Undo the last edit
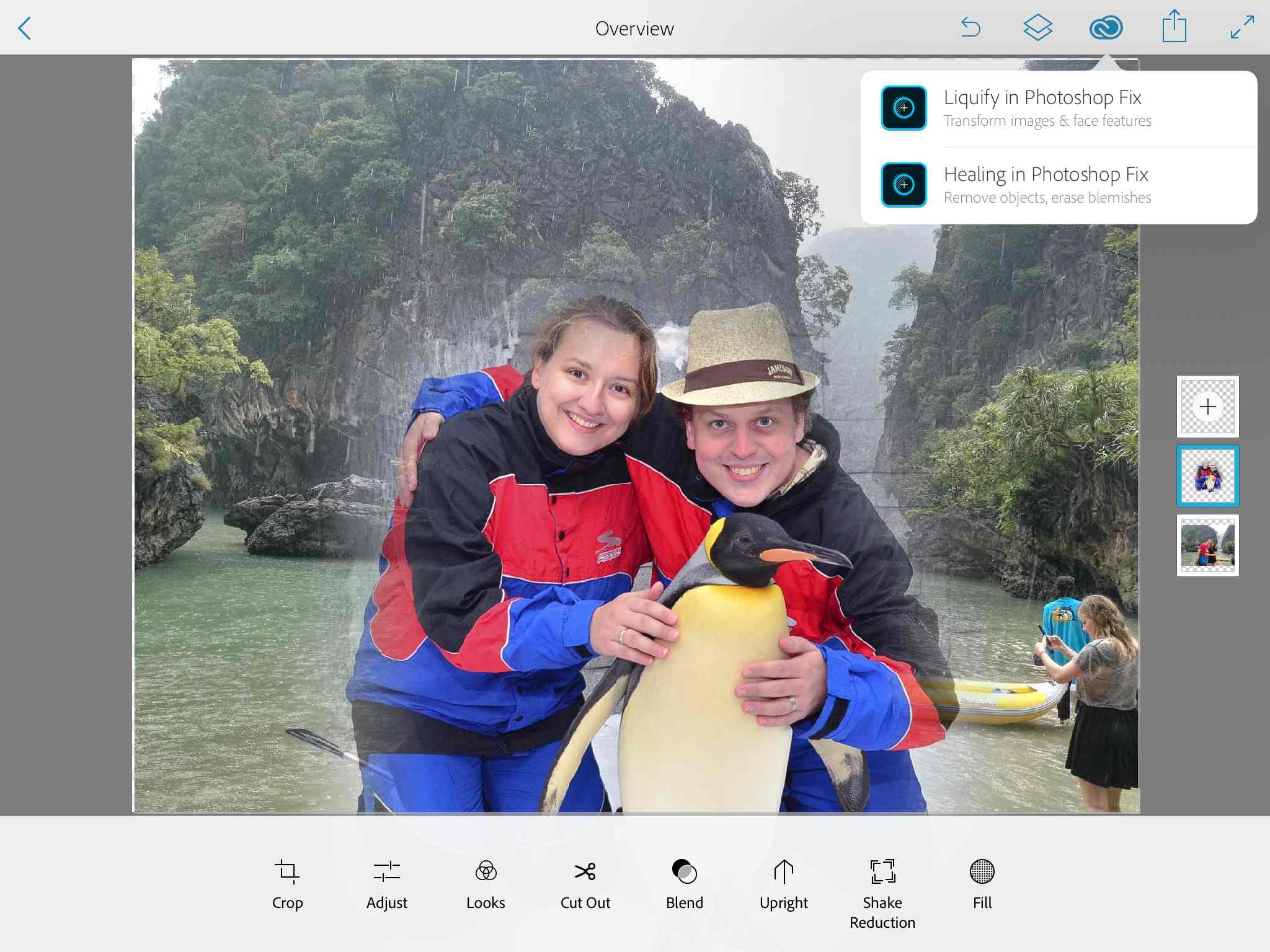 pos(970,28)
